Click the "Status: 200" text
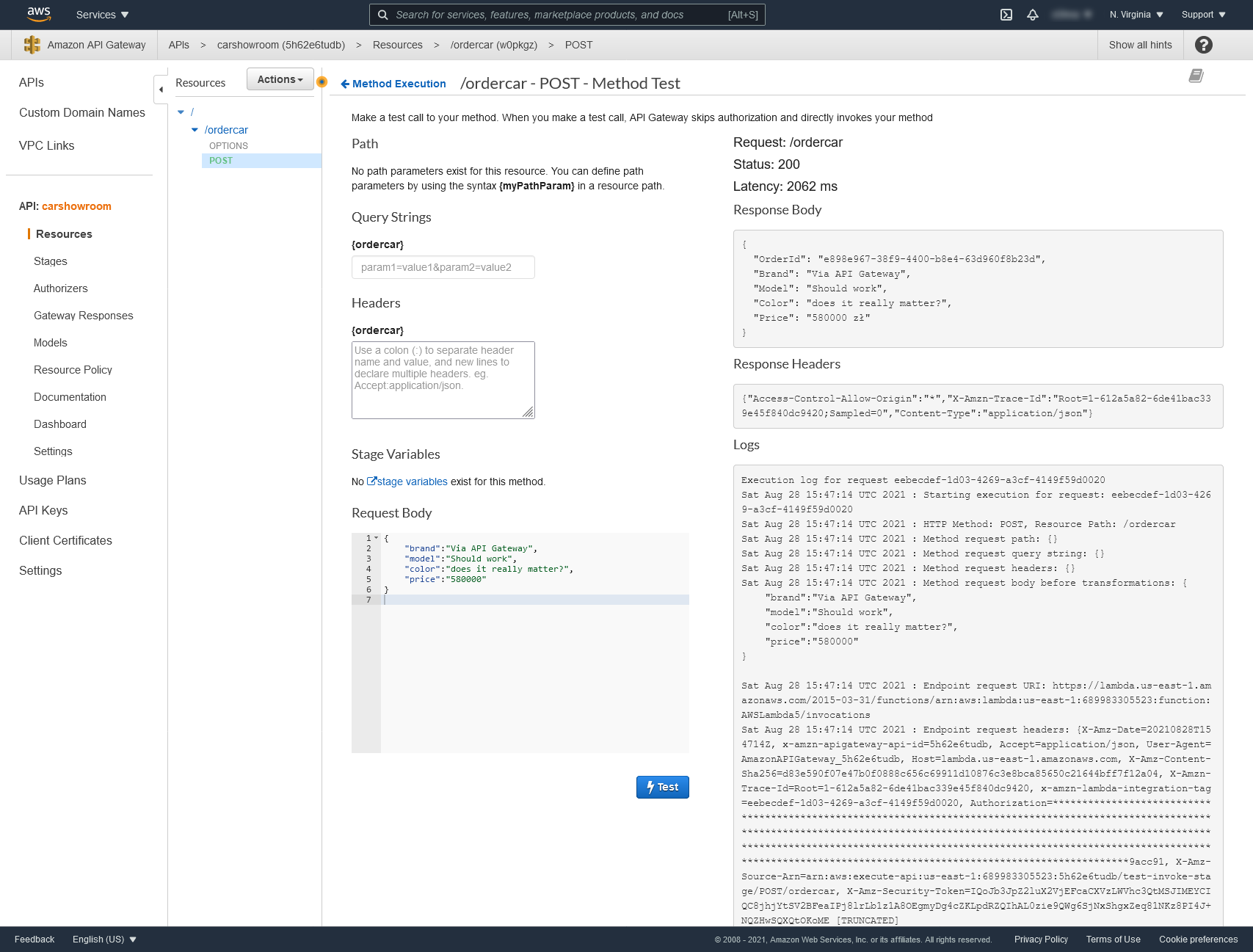This screenshot has width=1253, height=952. tap(766, 164)
